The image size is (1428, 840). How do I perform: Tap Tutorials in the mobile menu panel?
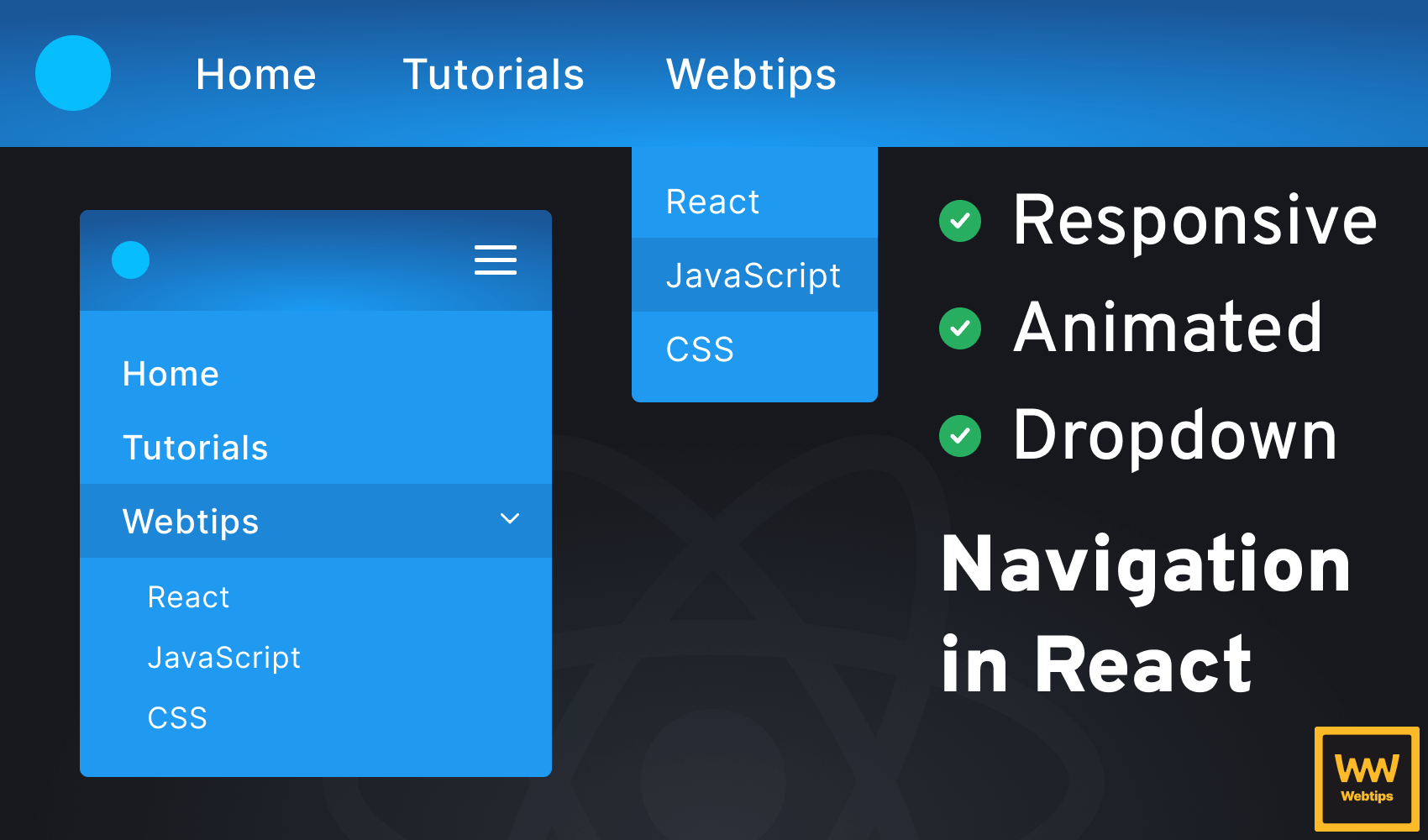pos(195,448)
